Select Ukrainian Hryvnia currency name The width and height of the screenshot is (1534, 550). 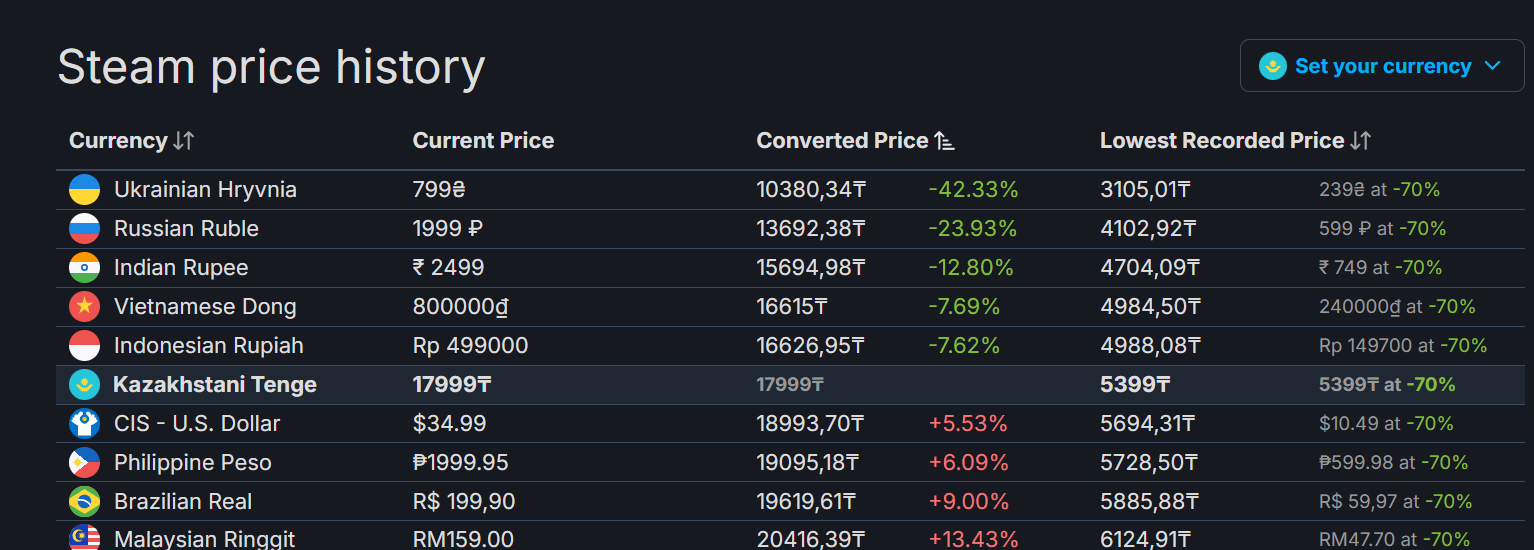pos(205,189)
